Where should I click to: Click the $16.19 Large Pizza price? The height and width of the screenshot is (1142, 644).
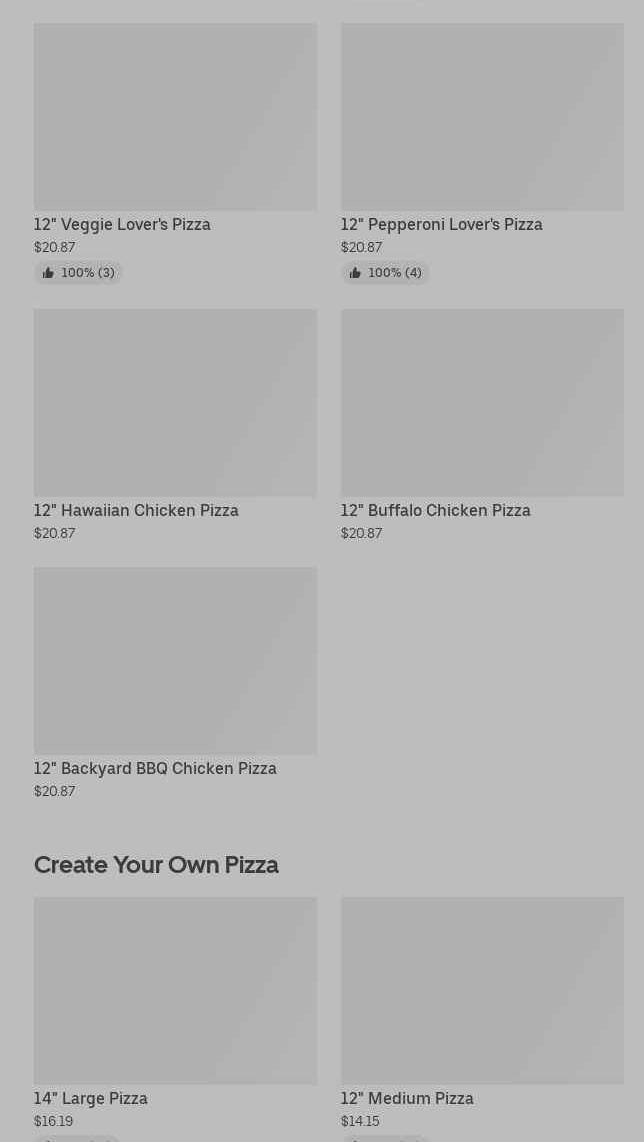click(54, 1122)
